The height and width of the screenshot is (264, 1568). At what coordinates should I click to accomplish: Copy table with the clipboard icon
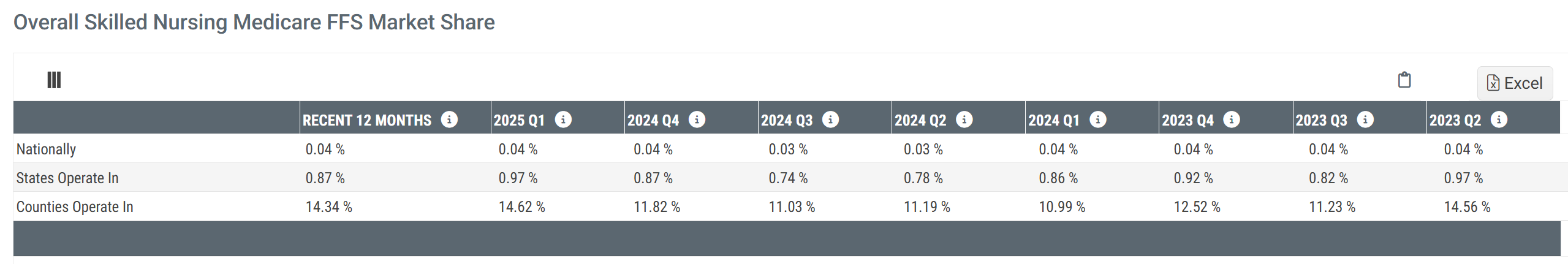pyautogui.click(x=1404, y=80)
